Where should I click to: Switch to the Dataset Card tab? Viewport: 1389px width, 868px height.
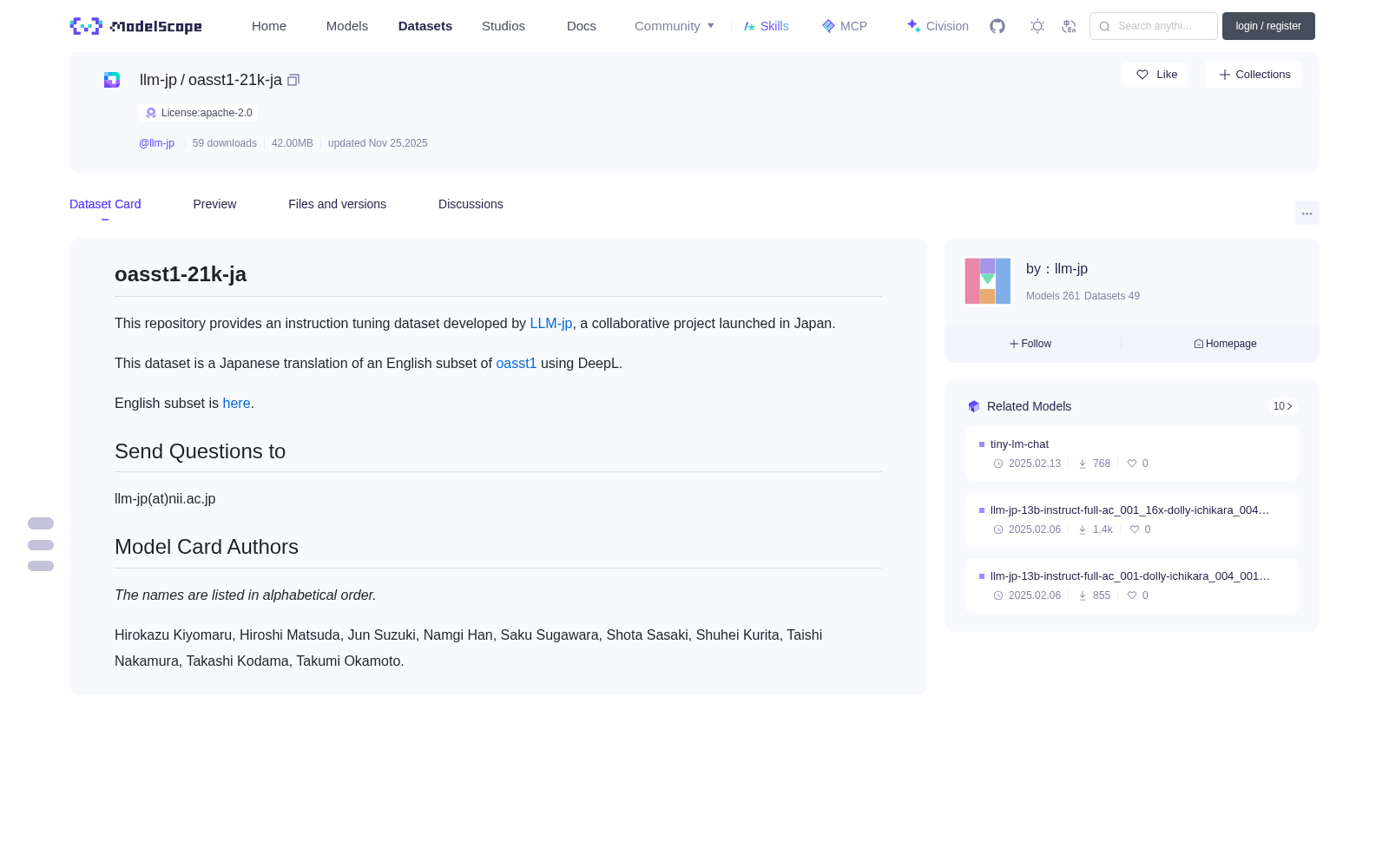pyautogui.click(x=105, y=204)
